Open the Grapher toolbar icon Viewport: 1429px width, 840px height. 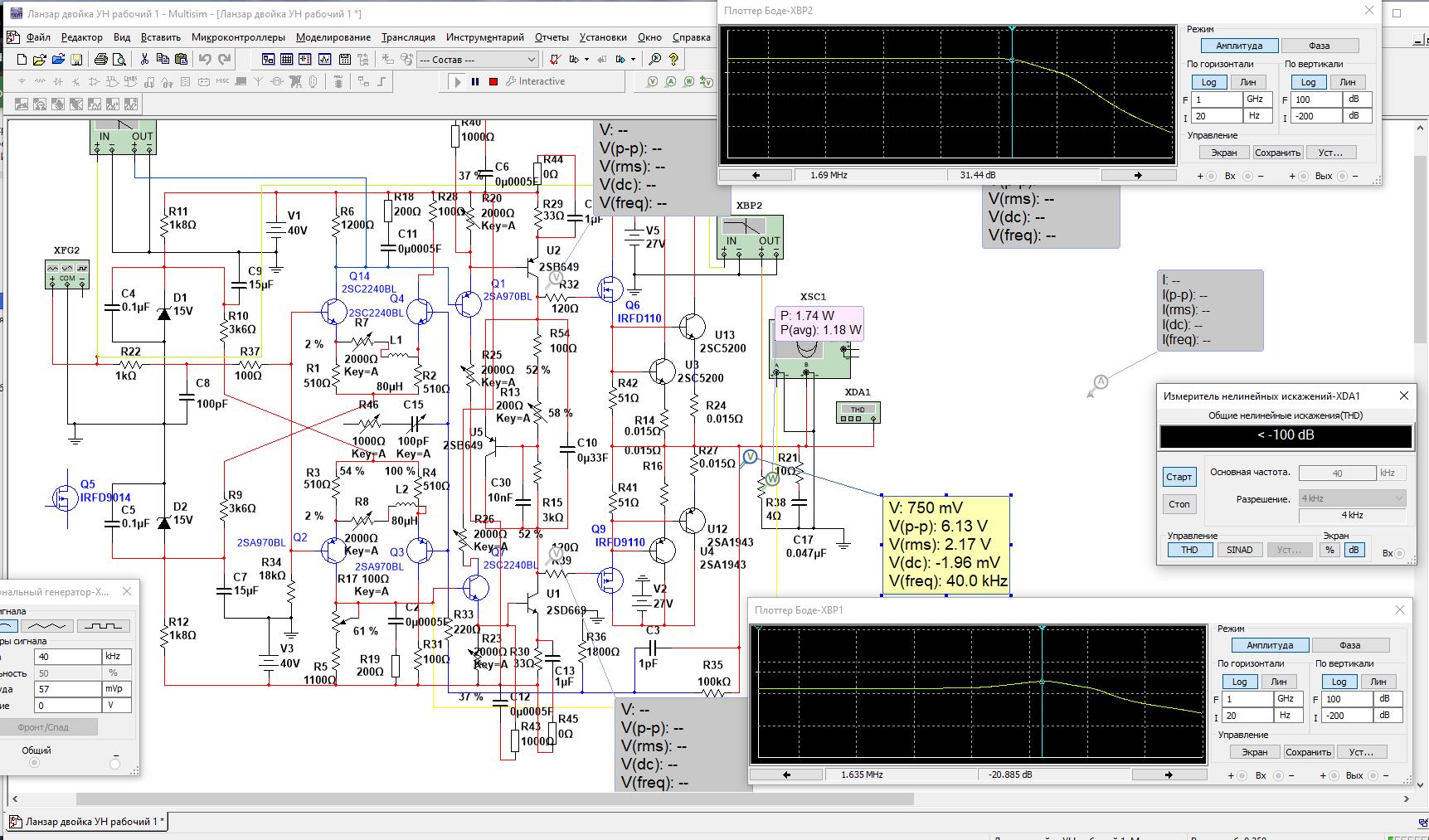(324, 60)
